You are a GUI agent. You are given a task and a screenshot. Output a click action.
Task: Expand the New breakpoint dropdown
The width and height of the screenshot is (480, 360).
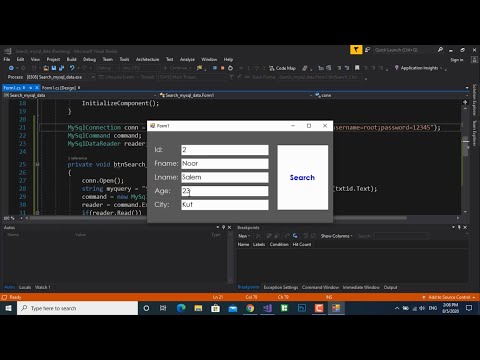pos(244,236)
